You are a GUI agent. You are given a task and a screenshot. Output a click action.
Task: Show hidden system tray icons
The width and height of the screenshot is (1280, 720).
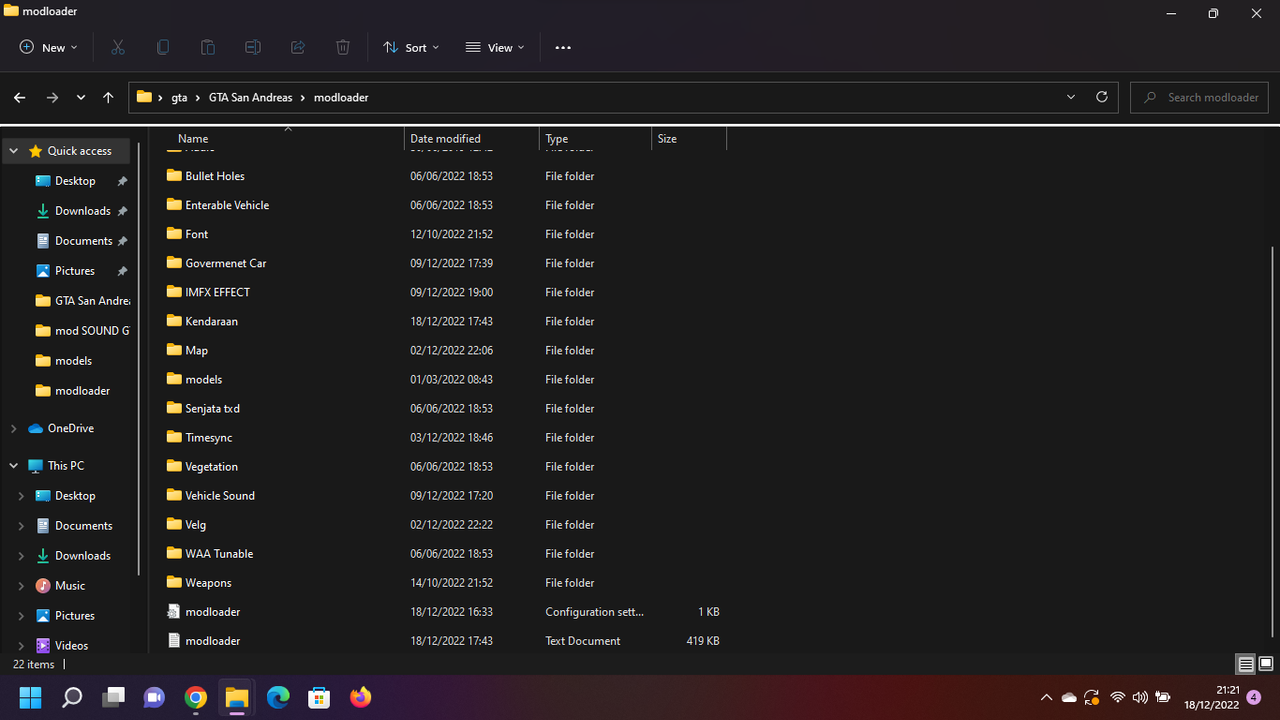[1046, 697]
